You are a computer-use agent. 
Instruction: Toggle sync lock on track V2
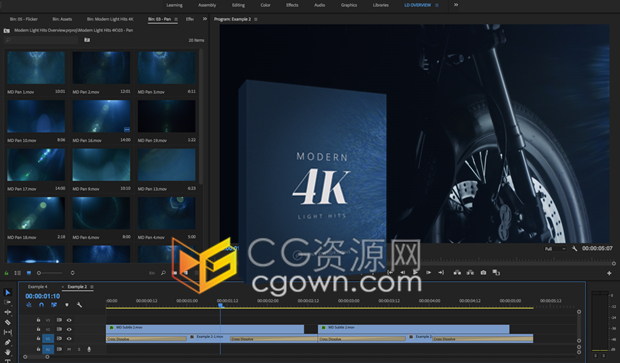[59, 329]
